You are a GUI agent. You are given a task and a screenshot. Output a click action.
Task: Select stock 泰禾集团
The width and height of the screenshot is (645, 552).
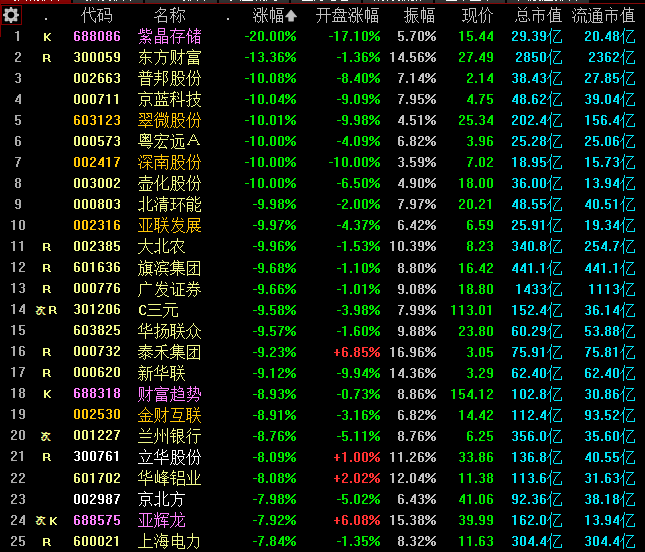coord(169,352)
